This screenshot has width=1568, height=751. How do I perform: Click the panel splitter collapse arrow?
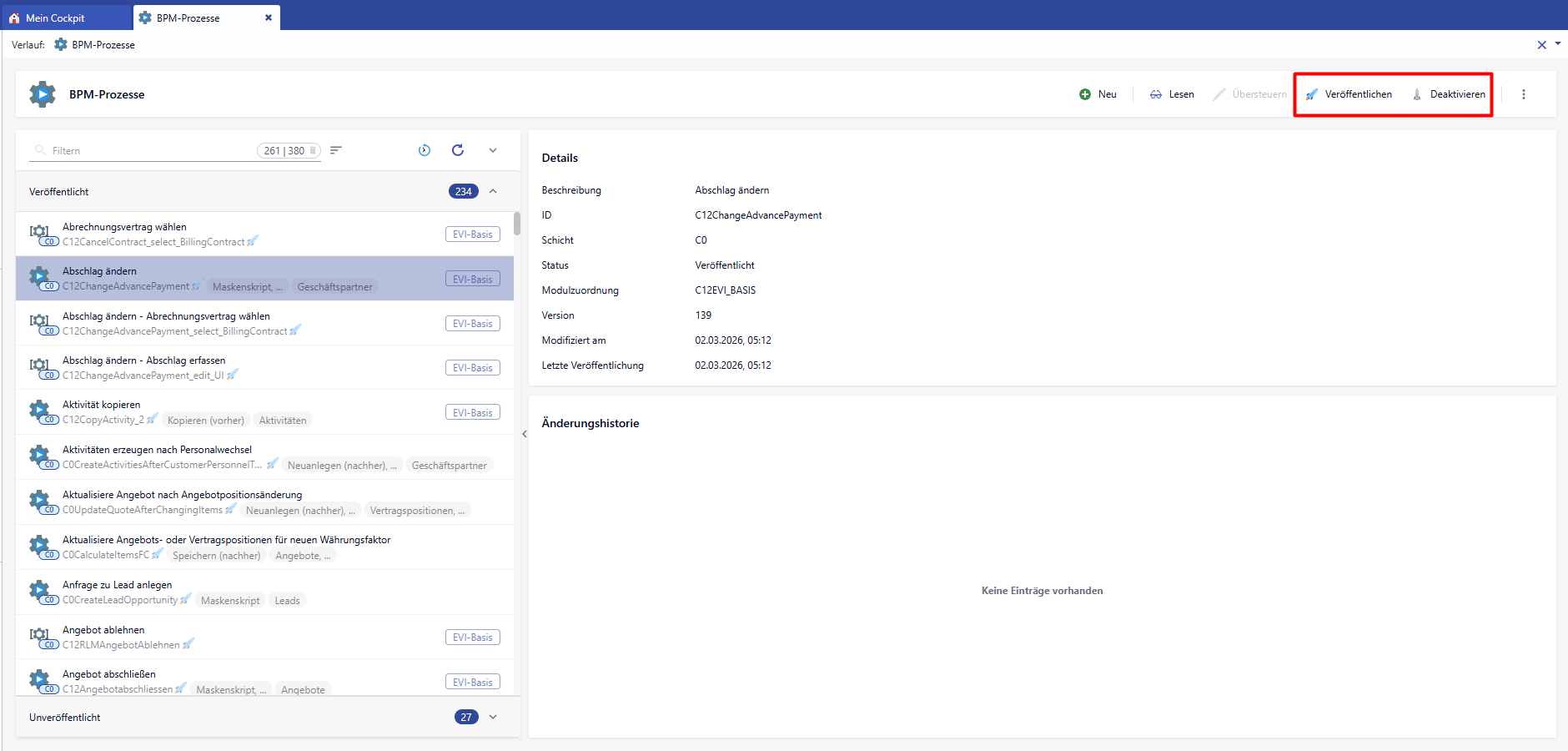click(525, 434)
